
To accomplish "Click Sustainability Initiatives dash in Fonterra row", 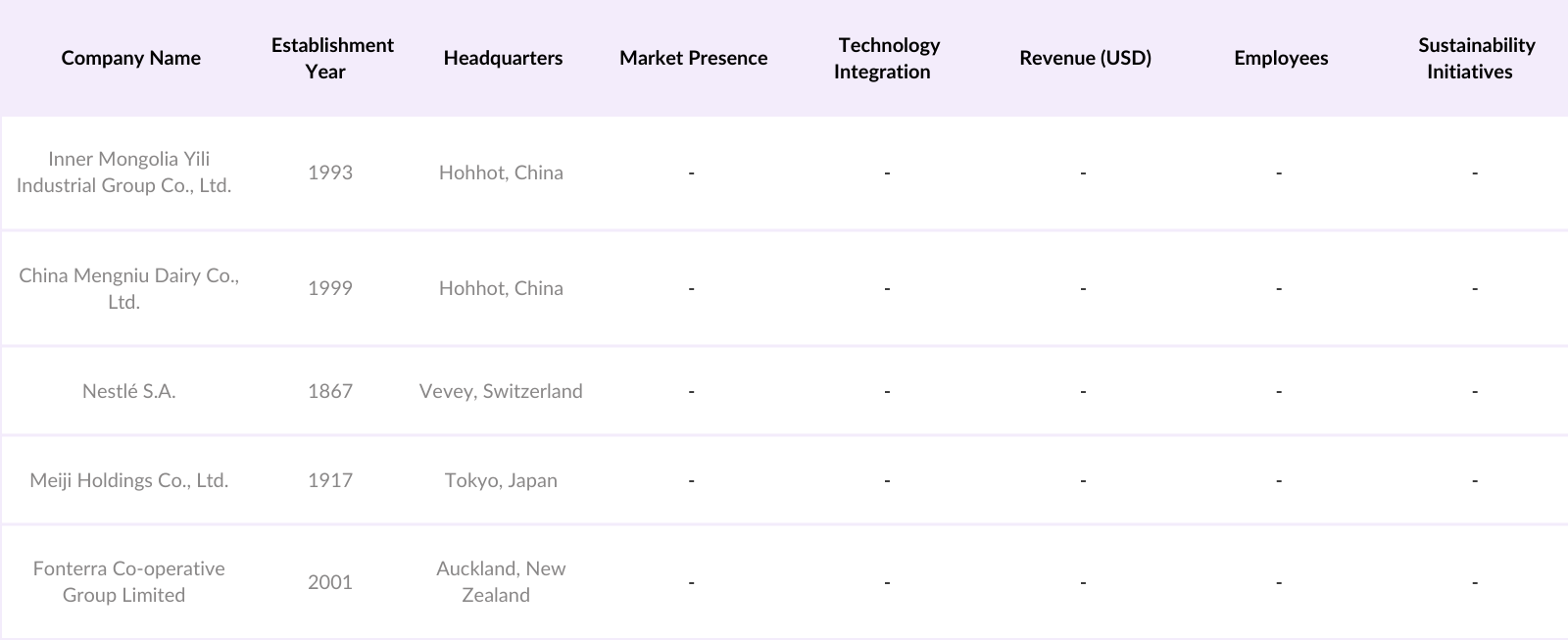I will (1475, 582).
